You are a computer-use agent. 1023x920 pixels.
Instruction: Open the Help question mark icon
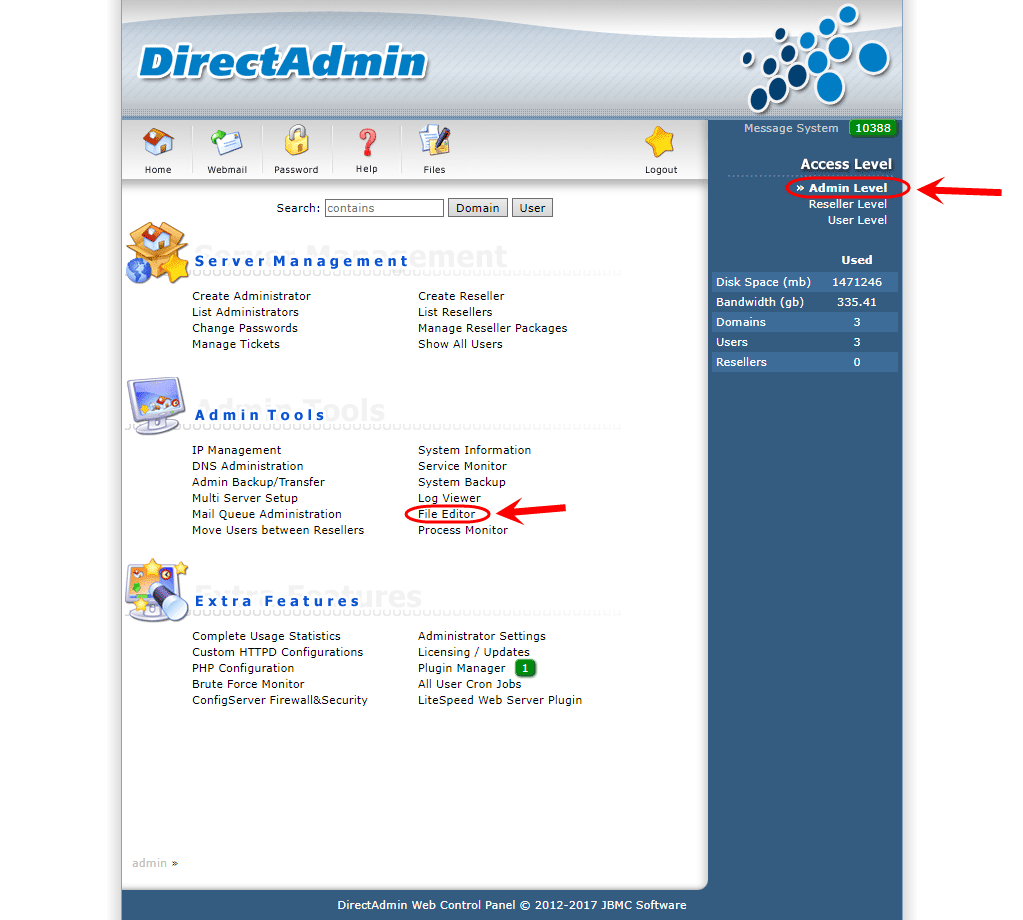click(367, 142)
